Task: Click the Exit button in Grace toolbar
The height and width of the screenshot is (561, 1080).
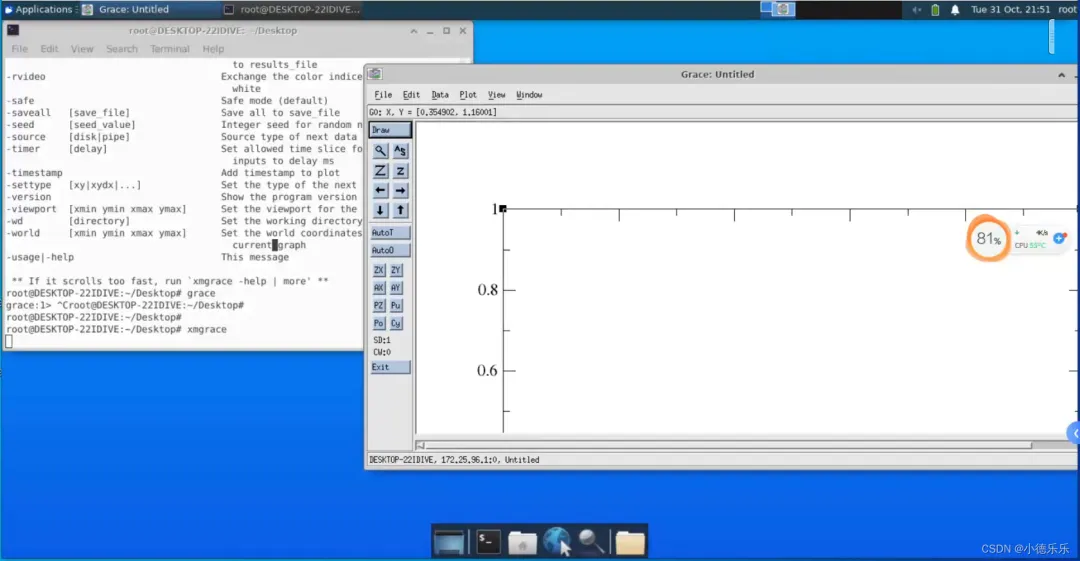Action: click(x=390, y=367)
